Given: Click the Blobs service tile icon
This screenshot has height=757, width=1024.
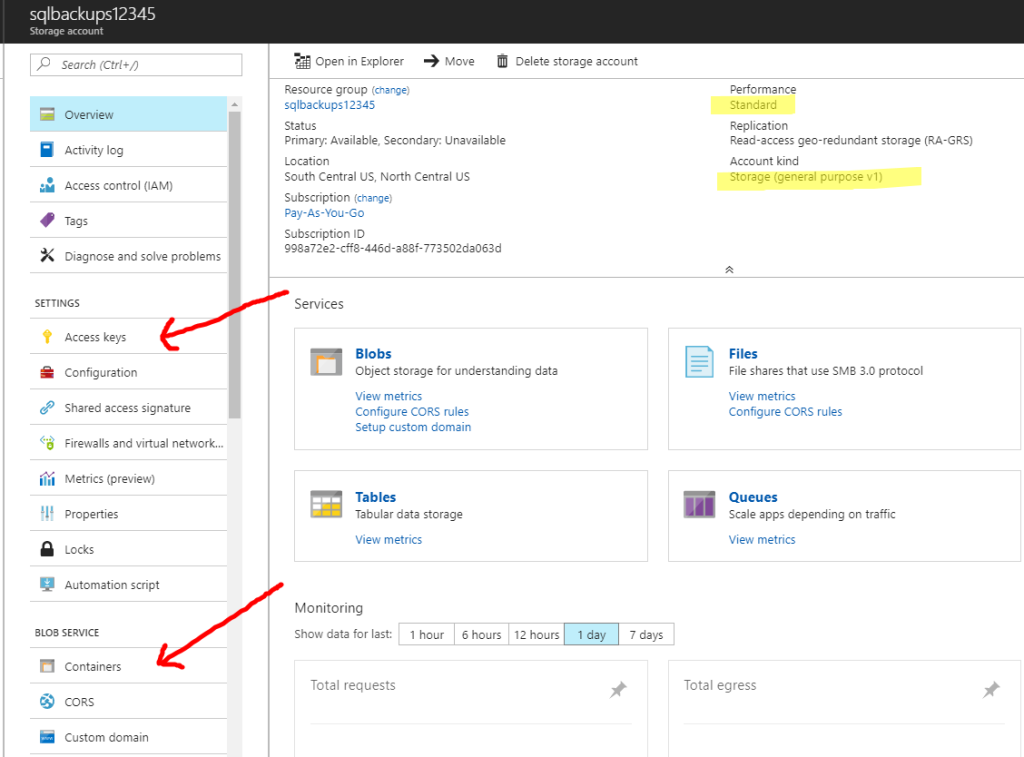Looking at the screenshot, I should coord(327,362).
